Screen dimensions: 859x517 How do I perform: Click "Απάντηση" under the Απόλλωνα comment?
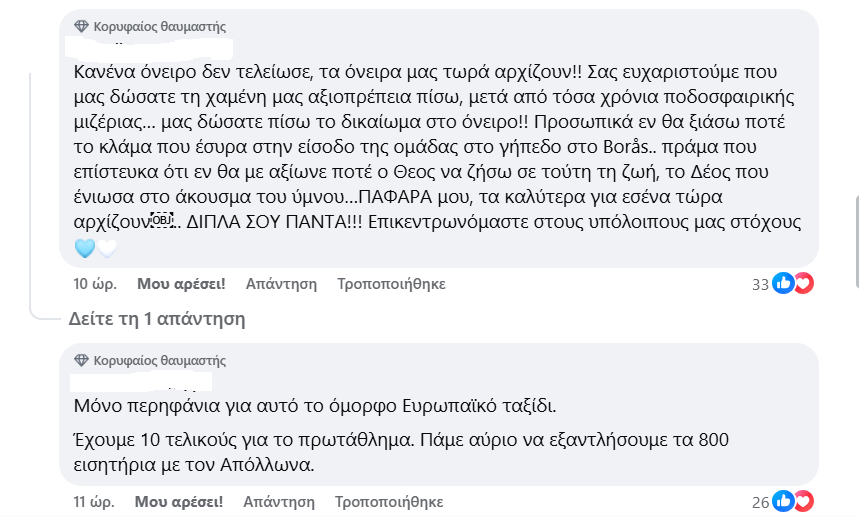279,502
